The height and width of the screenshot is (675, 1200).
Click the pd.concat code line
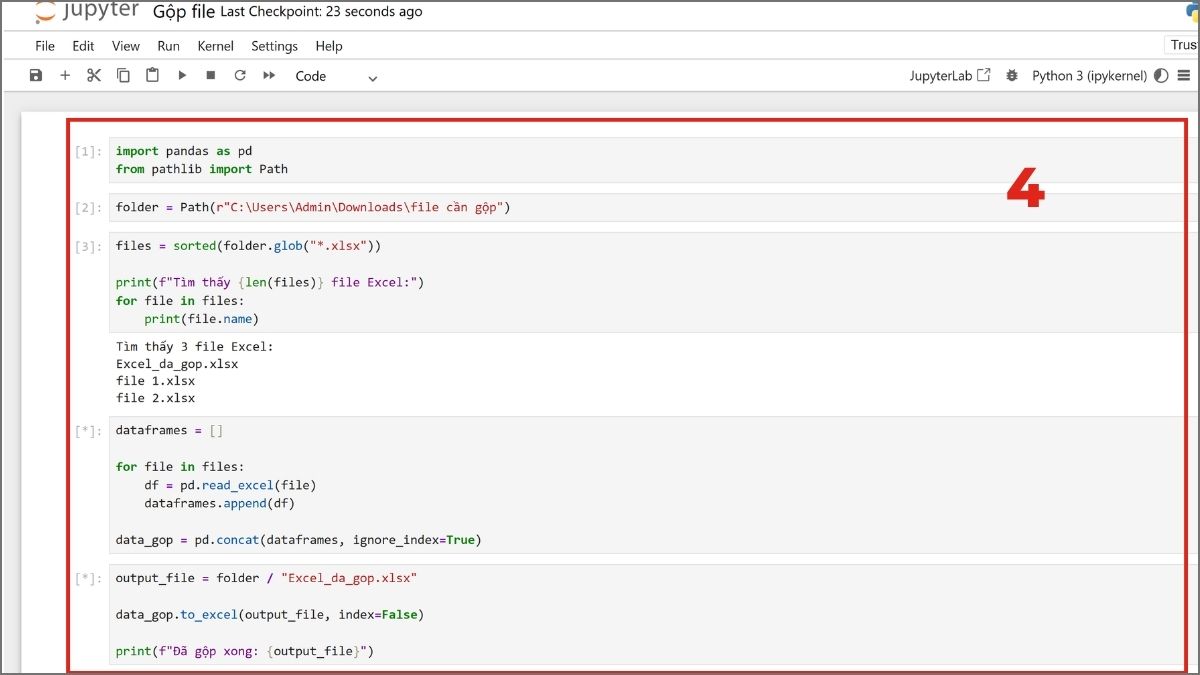(x=298, y=540)
